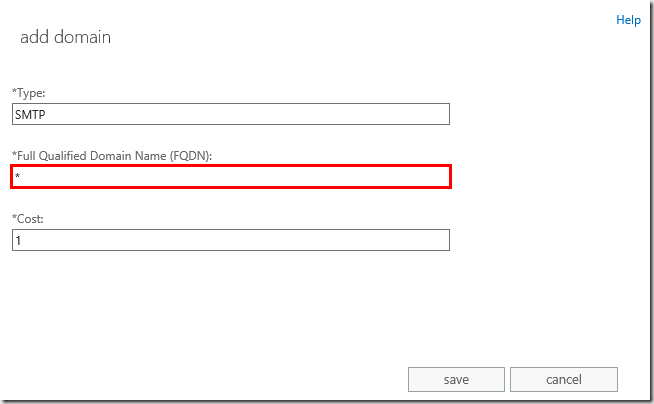Click the Full Qualified Domain Name field
The height and width of the screenshot is (404, 654).
pyautogui.click(x=231, y=177)
